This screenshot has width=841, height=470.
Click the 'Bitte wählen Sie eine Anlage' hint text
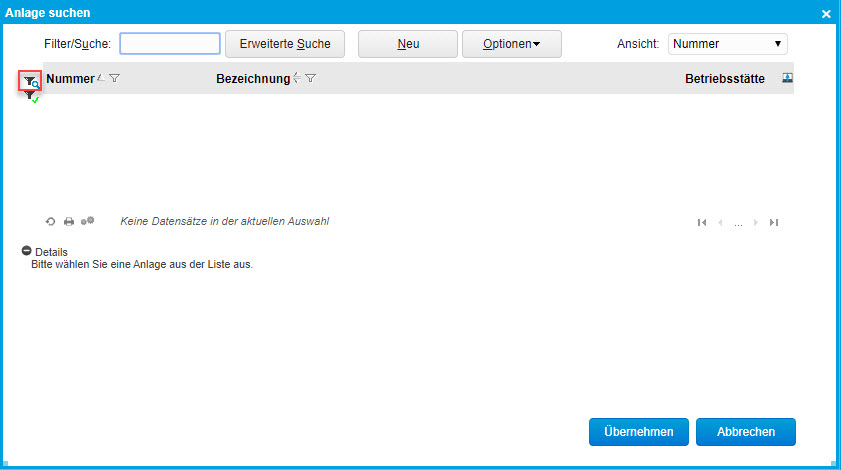coord(142,265)
